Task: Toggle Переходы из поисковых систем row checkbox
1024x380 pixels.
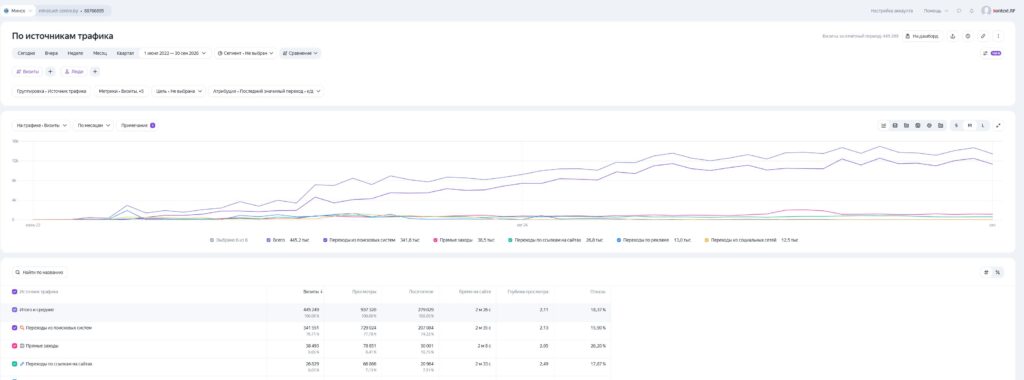Action: [15, 328]
